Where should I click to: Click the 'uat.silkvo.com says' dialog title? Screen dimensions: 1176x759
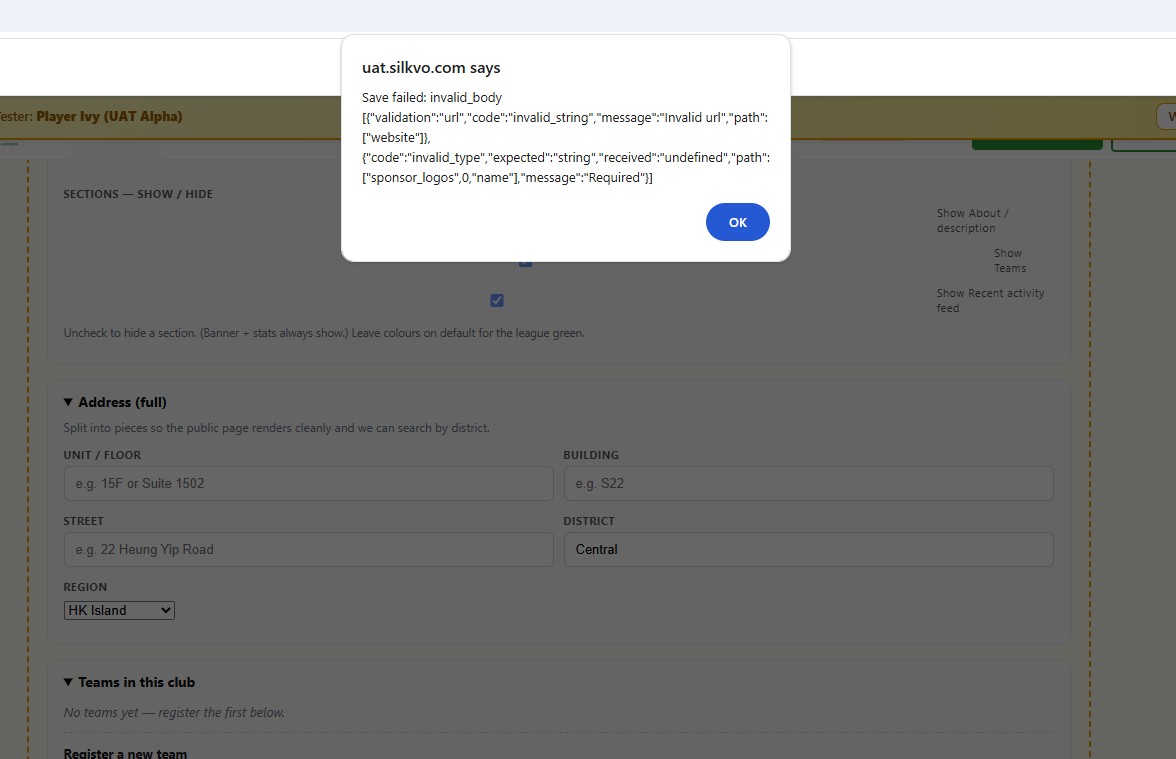point(431,68)
